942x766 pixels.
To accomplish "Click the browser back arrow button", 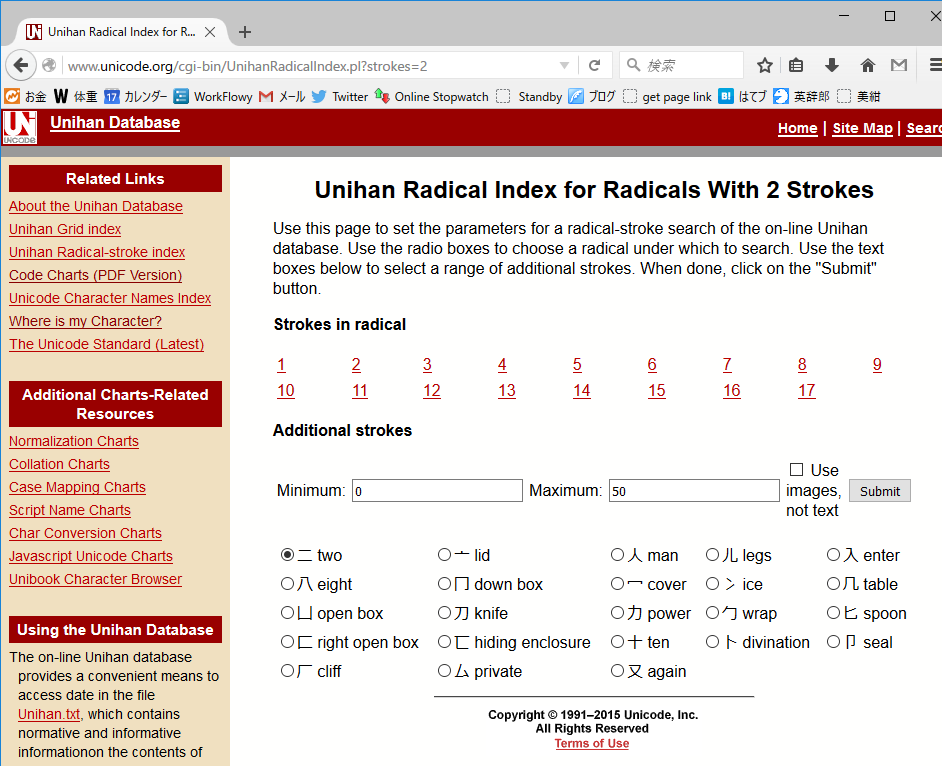I will click(20, 65).
